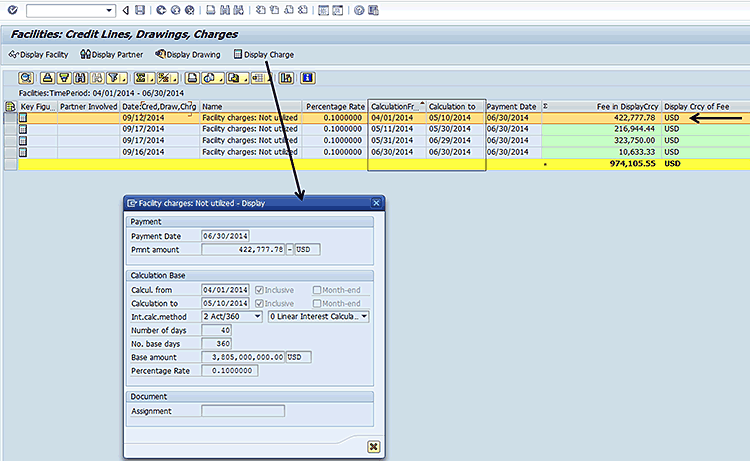Create a new session icon

[323, 10]
